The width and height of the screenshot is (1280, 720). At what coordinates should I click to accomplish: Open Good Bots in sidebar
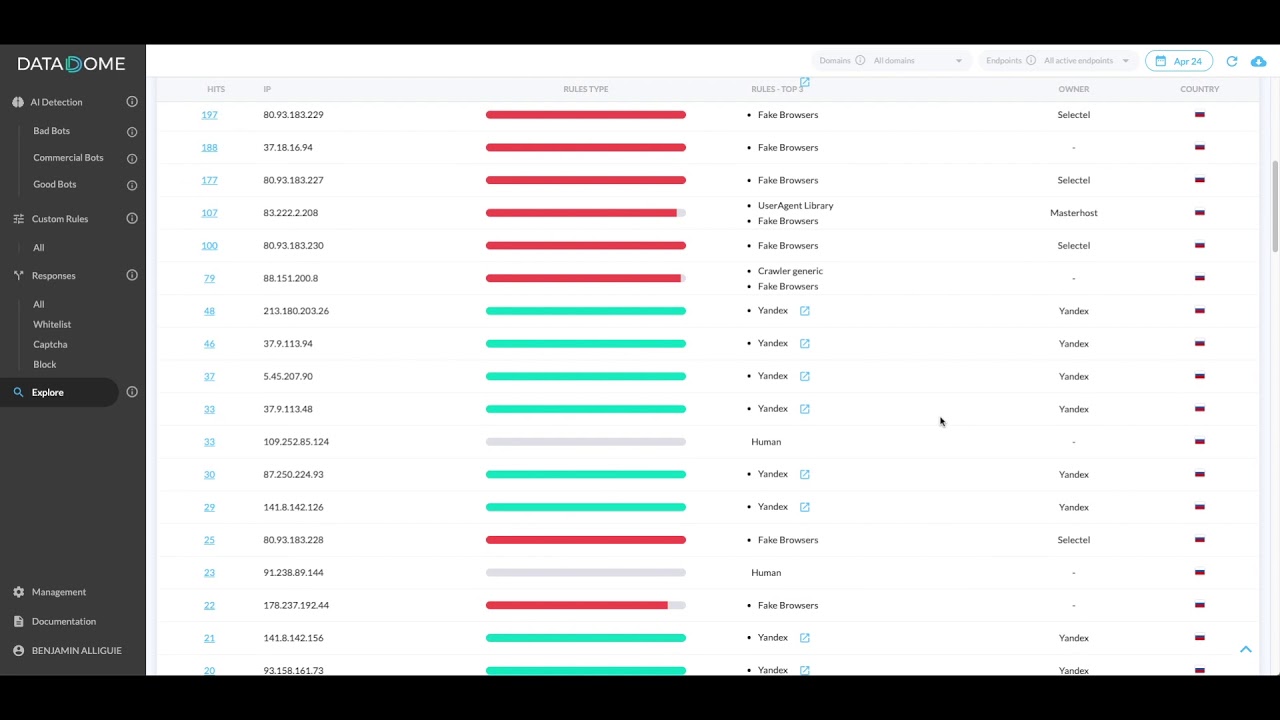55,185
